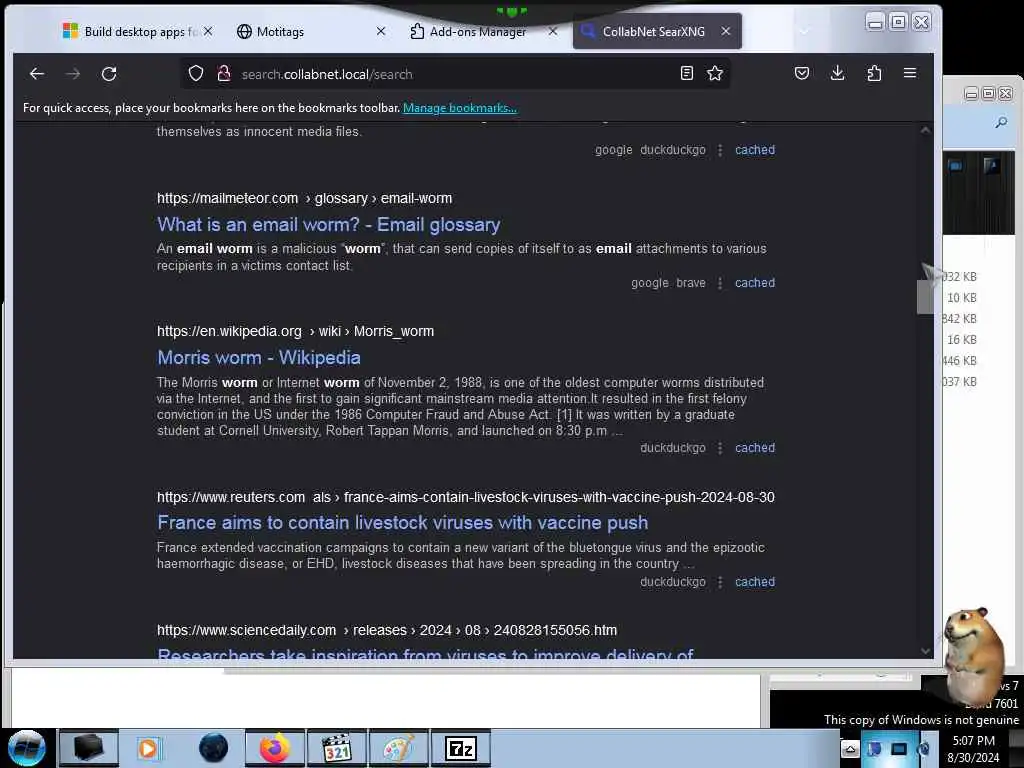
Task: Click the insecure lock icon in address bar
Action: click(x=224, y=74)
